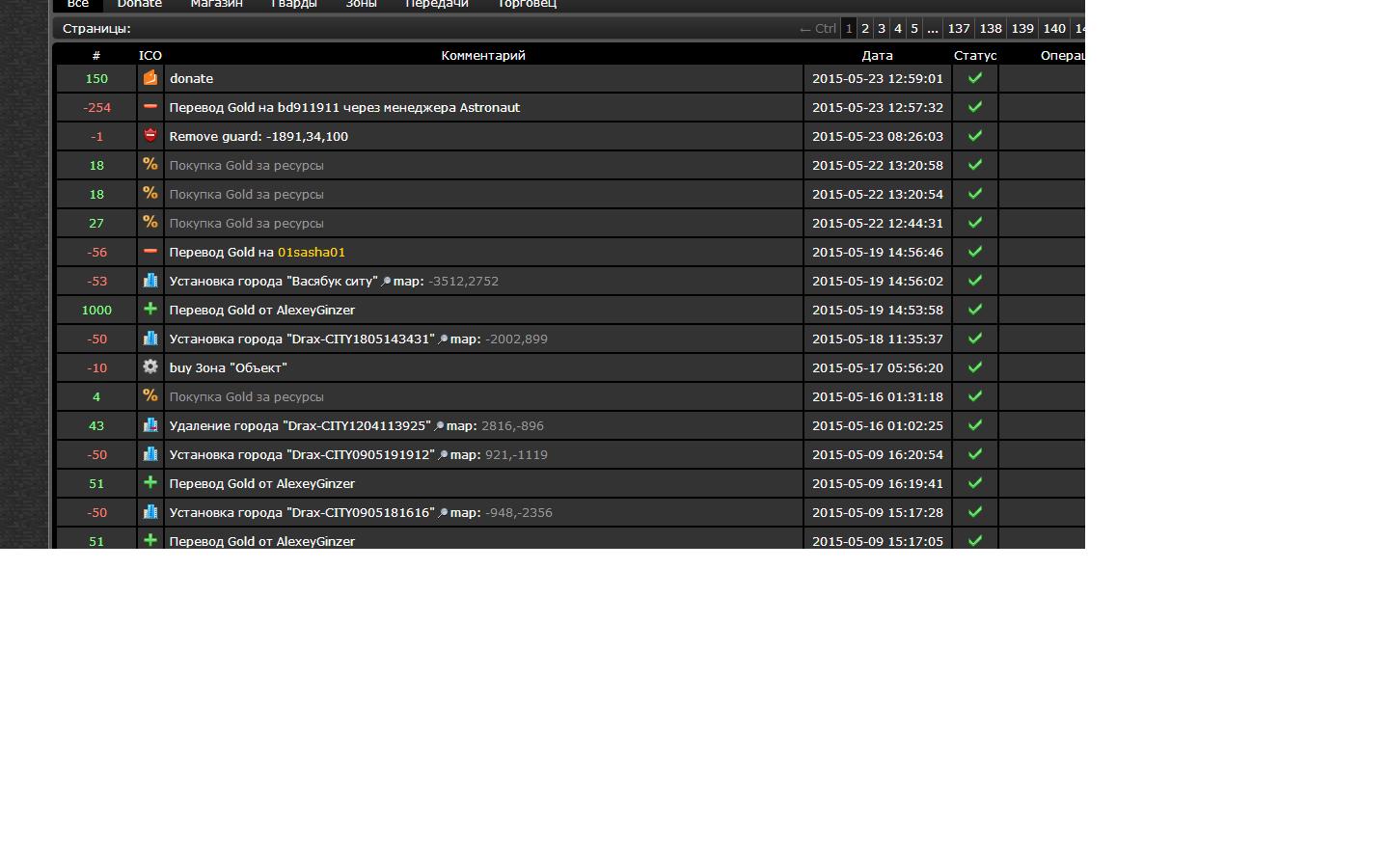Screen dimensions: 1389x868
Task: Click the ellipsis page button
Action: pyautogui.click(x=932, y=29)
